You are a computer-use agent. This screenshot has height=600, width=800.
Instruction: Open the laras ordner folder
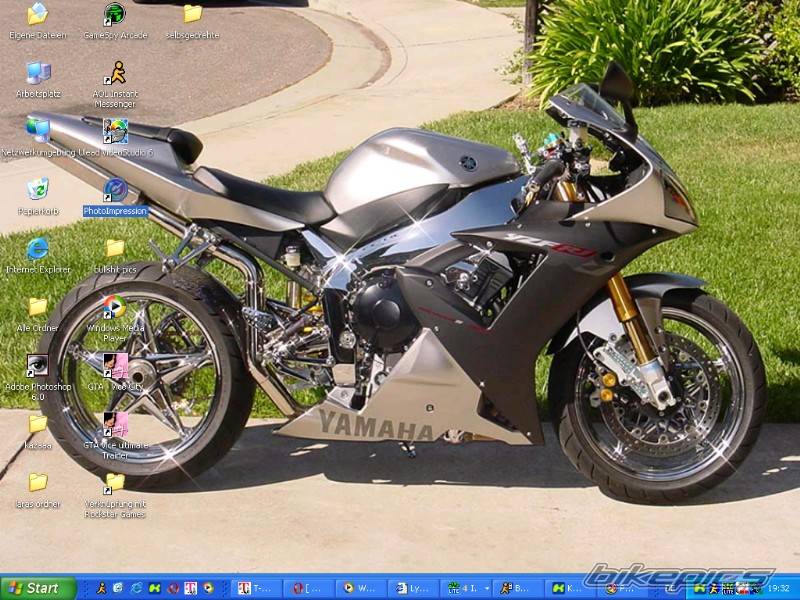tap(38, 490)
